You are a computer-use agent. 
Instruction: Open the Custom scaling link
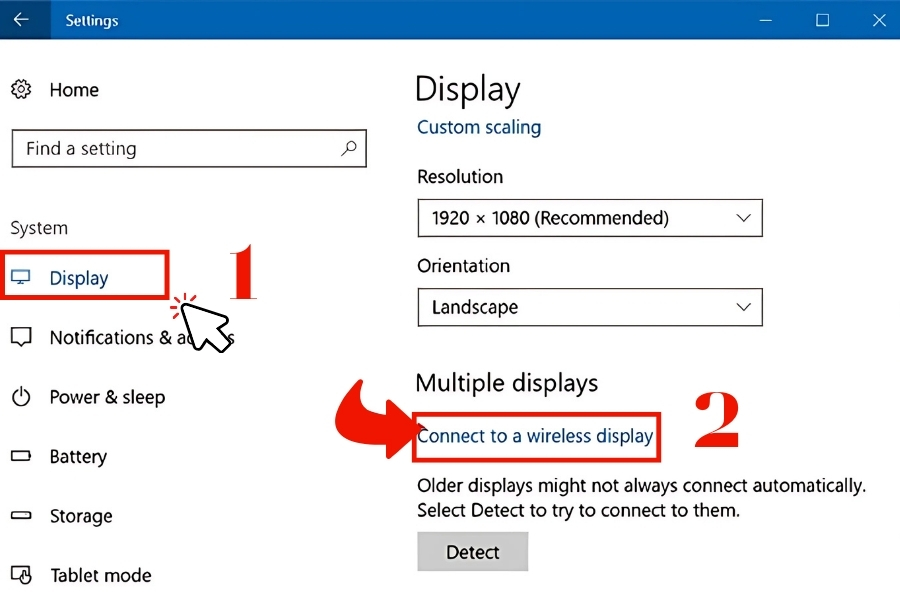(479, 127)
